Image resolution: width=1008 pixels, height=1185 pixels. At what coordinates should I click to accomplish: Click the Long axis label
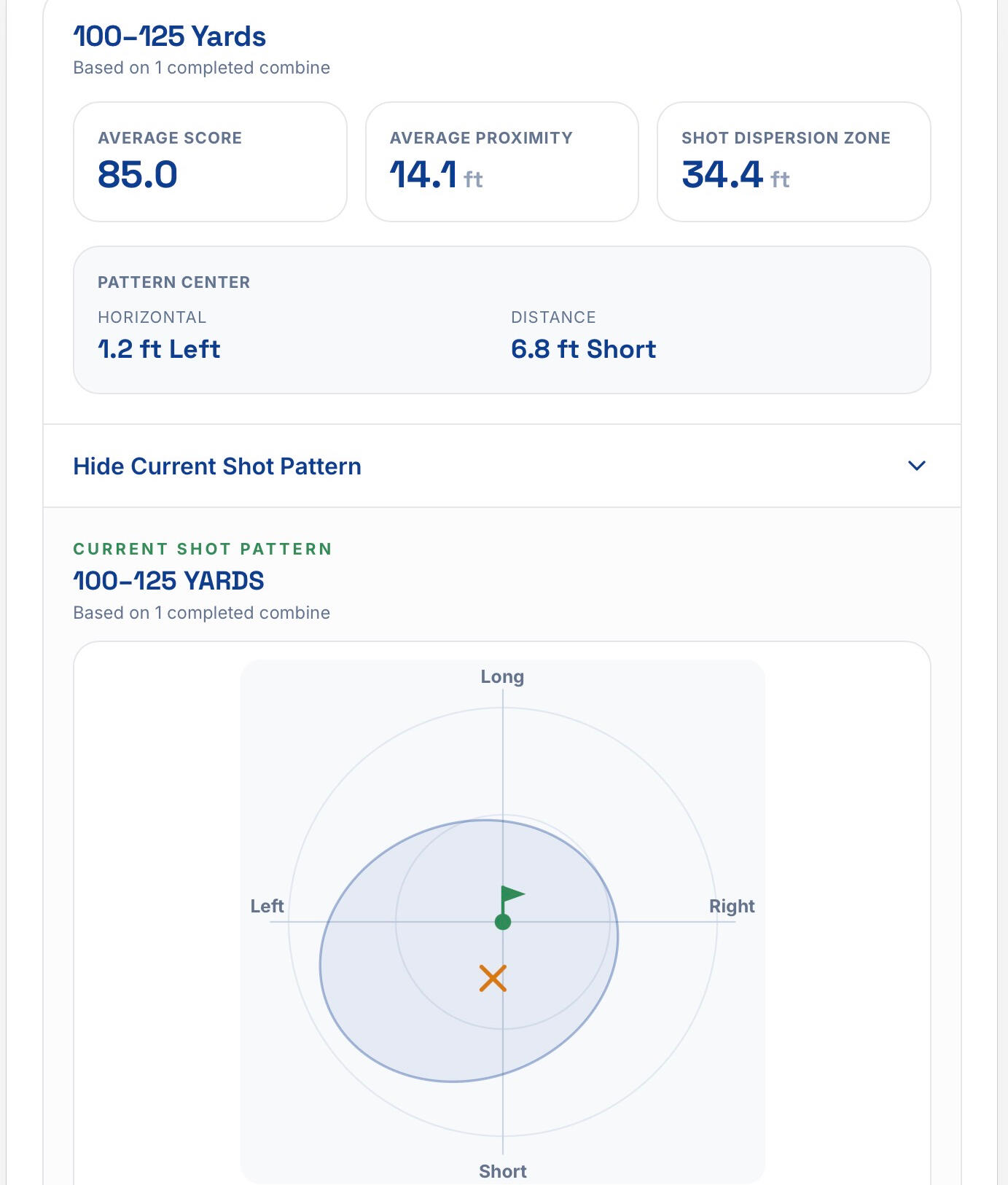click(502, 676)
